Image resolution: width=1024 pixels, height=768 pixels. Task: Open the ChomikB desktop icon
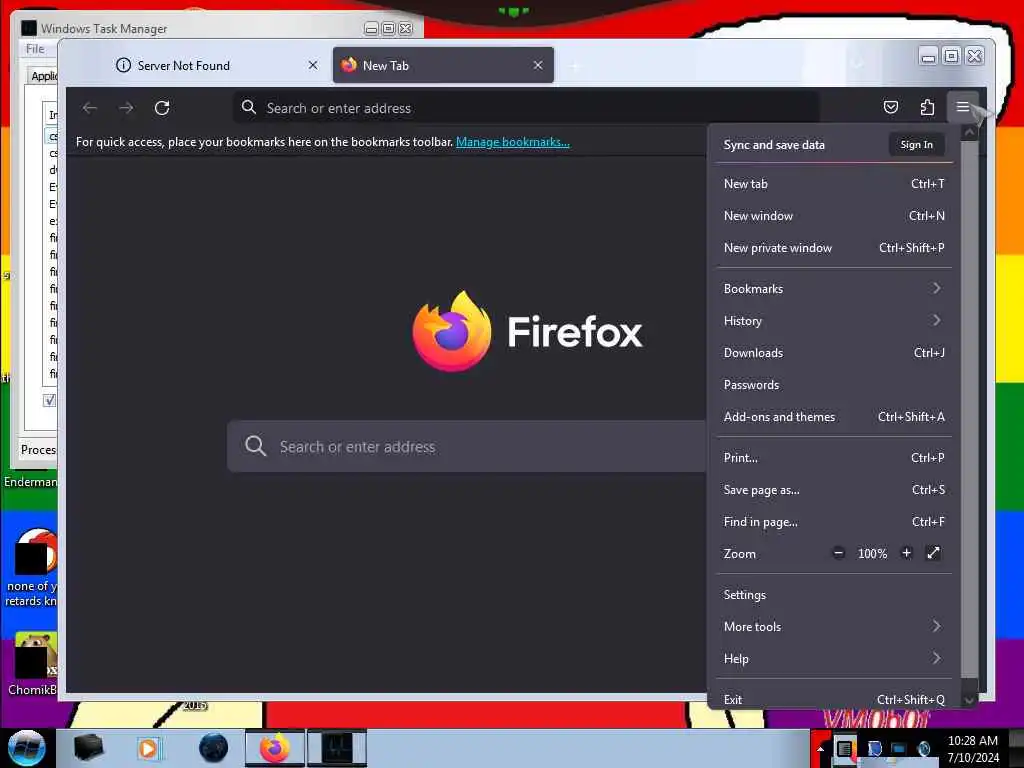[31, 664]
